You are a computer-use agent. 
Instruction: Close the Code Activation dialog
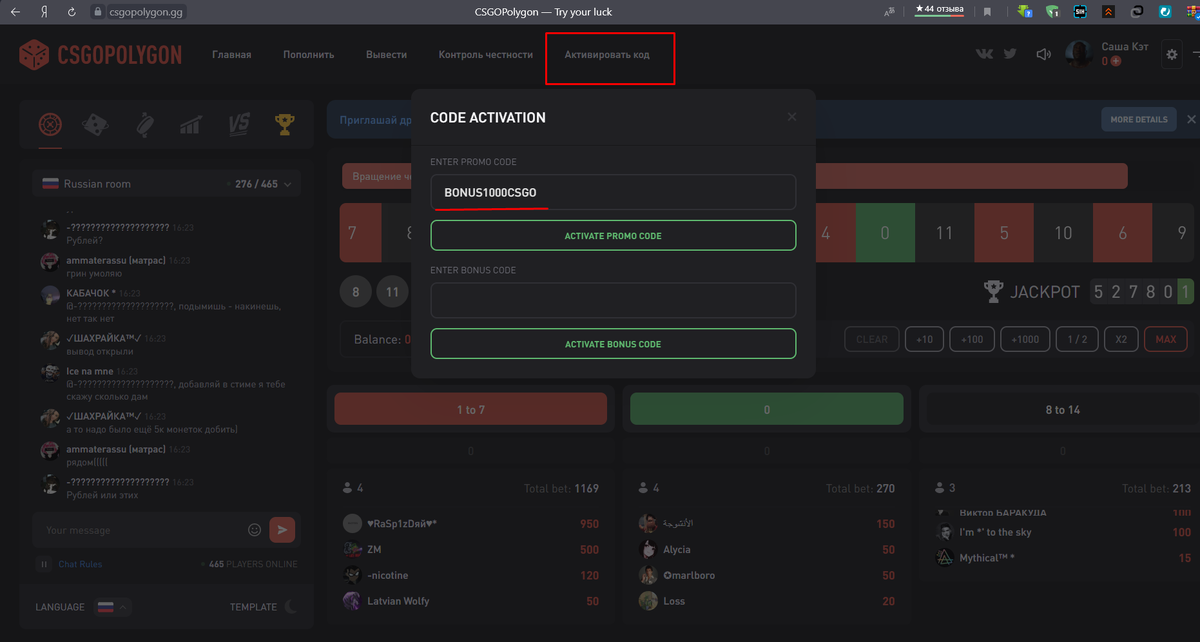coord(792,117)
